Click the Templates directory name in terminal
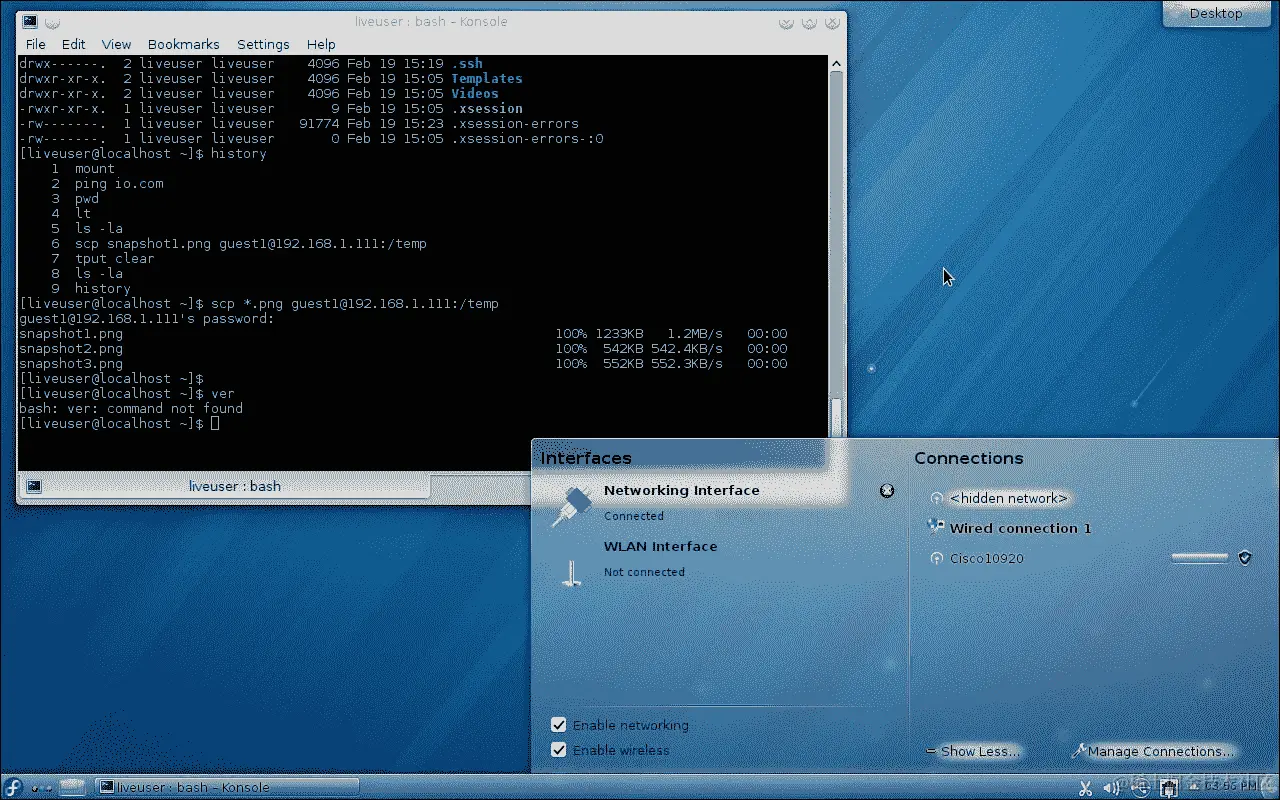 [x=486, y=79]
